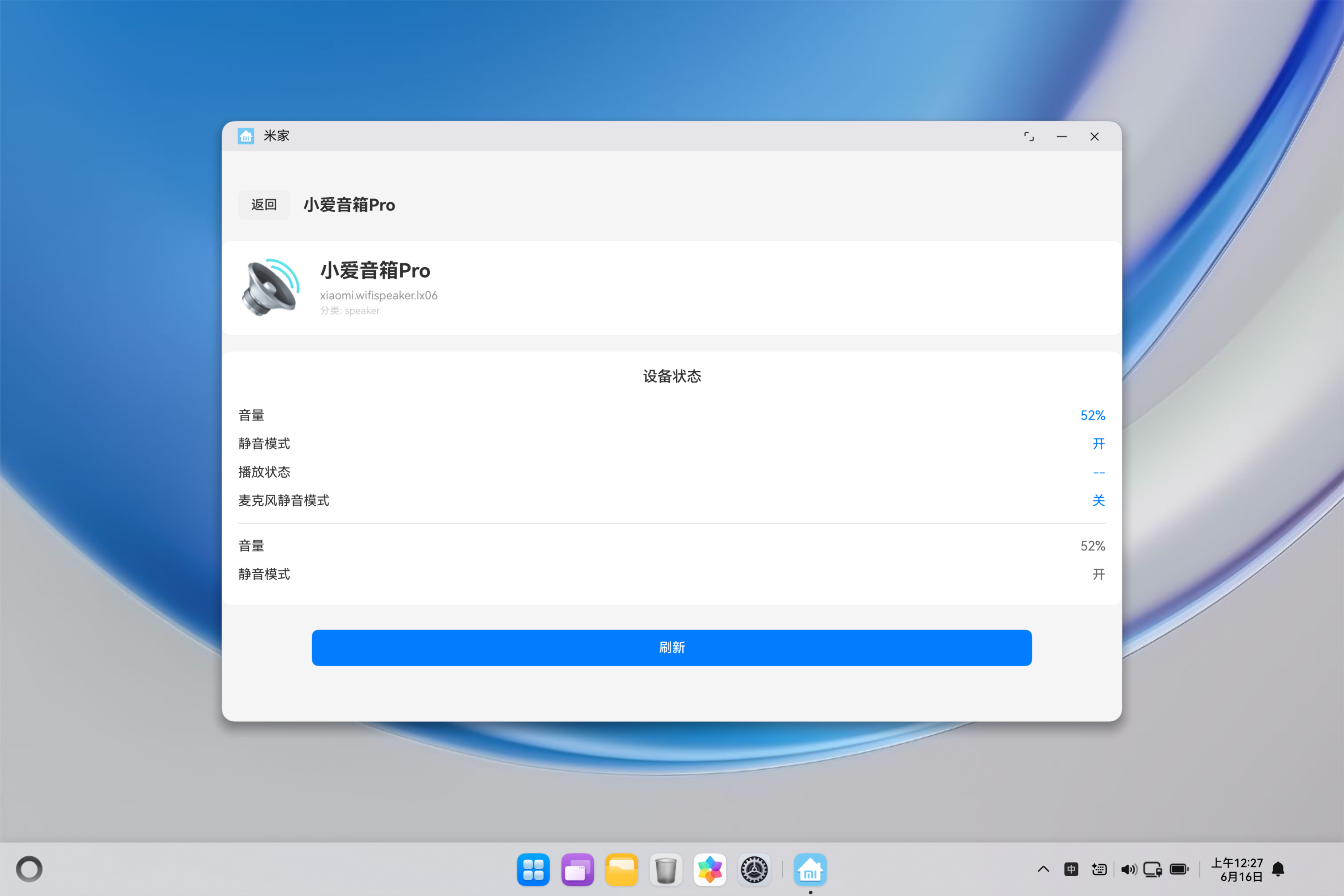Open the yellow file manager in dock

click(621, 870)
